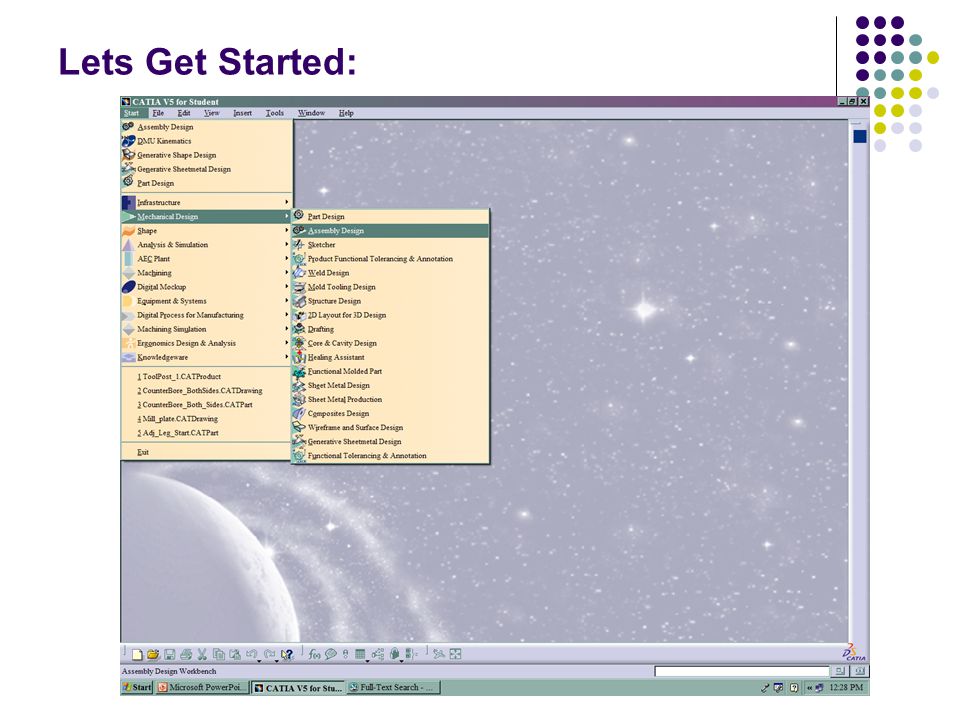Open recent file Mill_plate.CATDrawing
This screenshot has width=960, height=720.
pos(206,419)
